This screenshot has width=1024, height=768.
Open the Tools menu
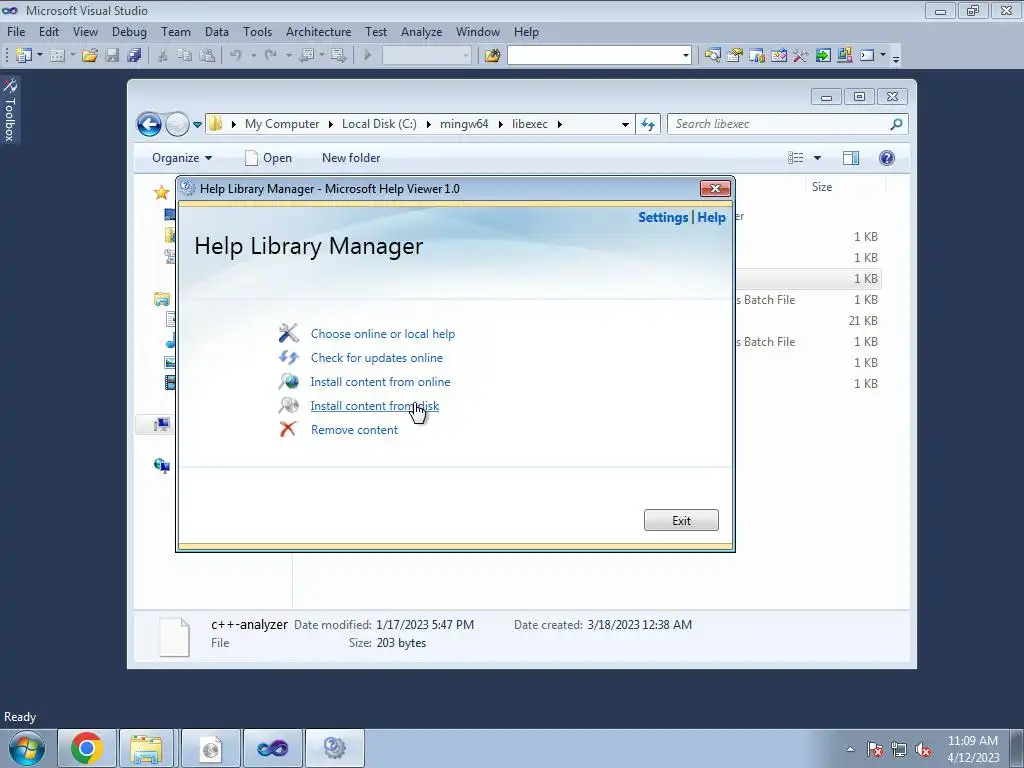(257, 32)
